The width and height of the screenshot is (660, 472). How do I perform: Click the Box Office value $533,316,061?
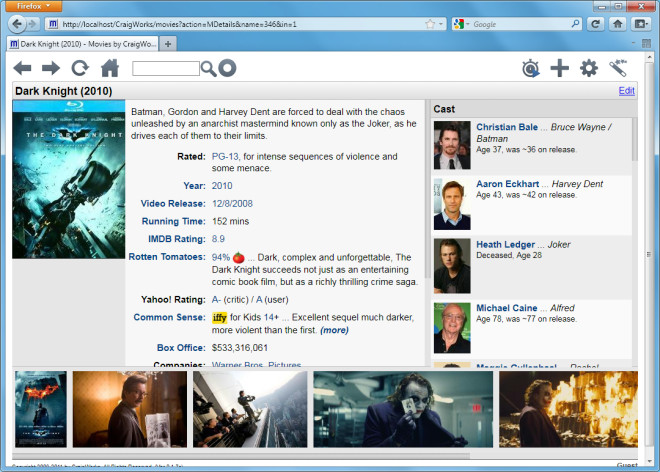(240, 348)
